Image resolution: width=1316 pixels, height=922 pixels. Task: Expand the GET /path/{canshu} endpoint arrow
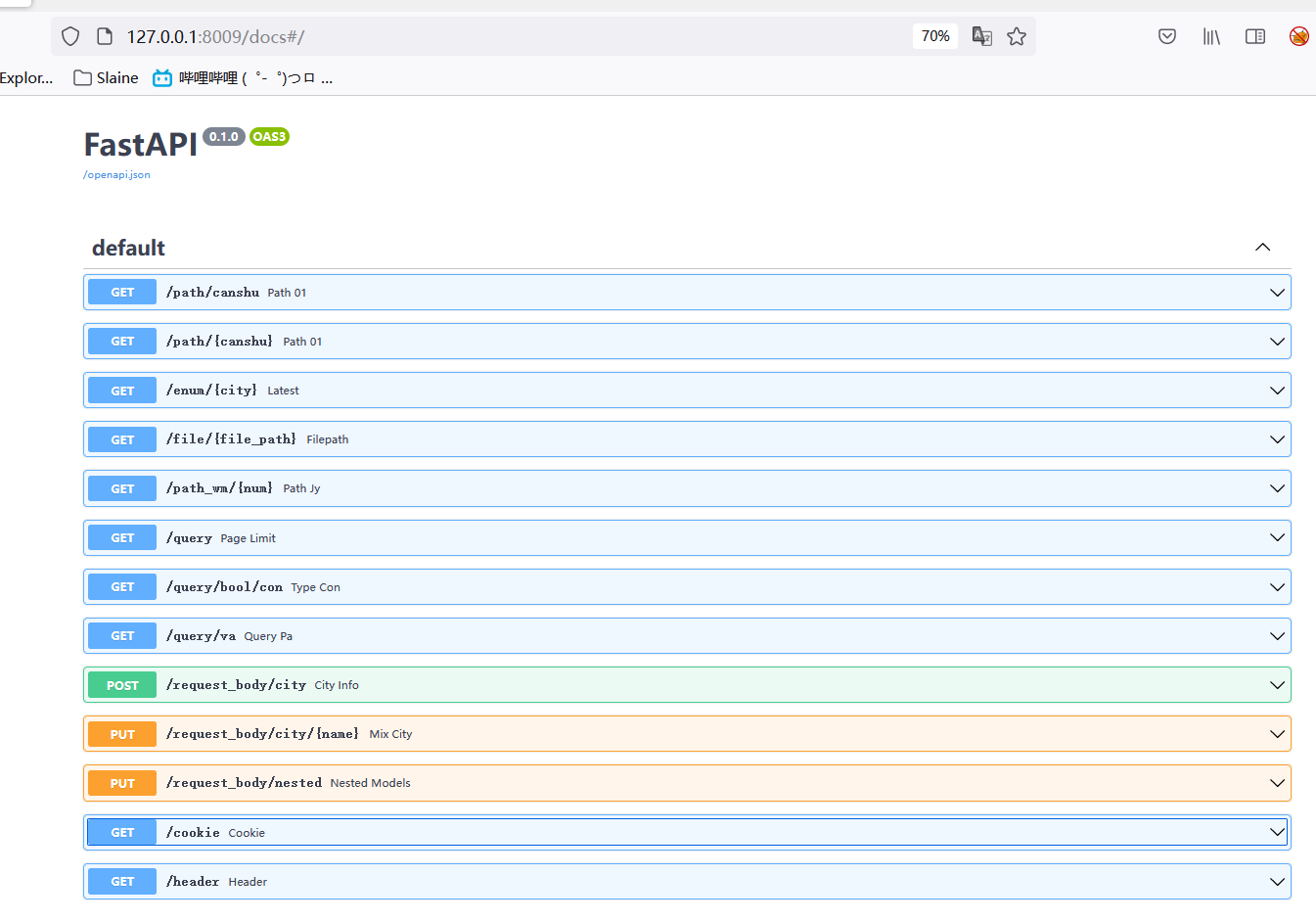point(1277,342)
